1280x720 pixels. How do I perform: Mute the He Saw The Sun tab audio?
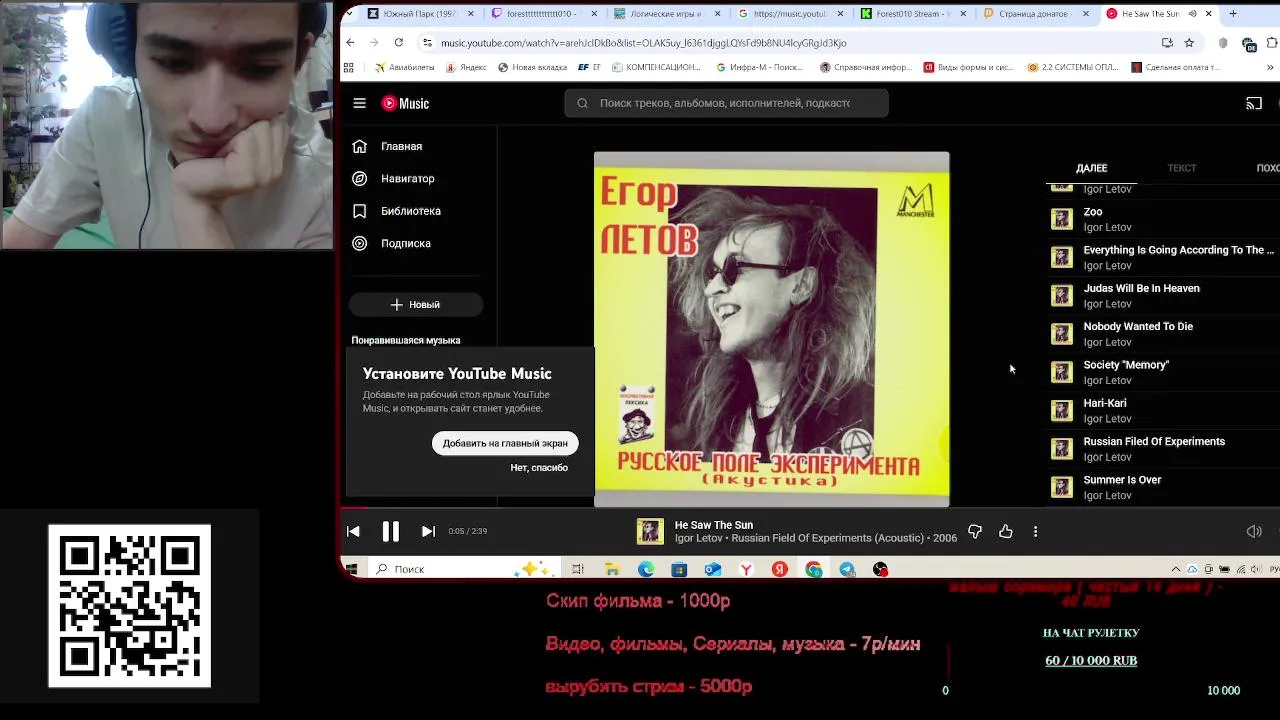coord(1192,14)
